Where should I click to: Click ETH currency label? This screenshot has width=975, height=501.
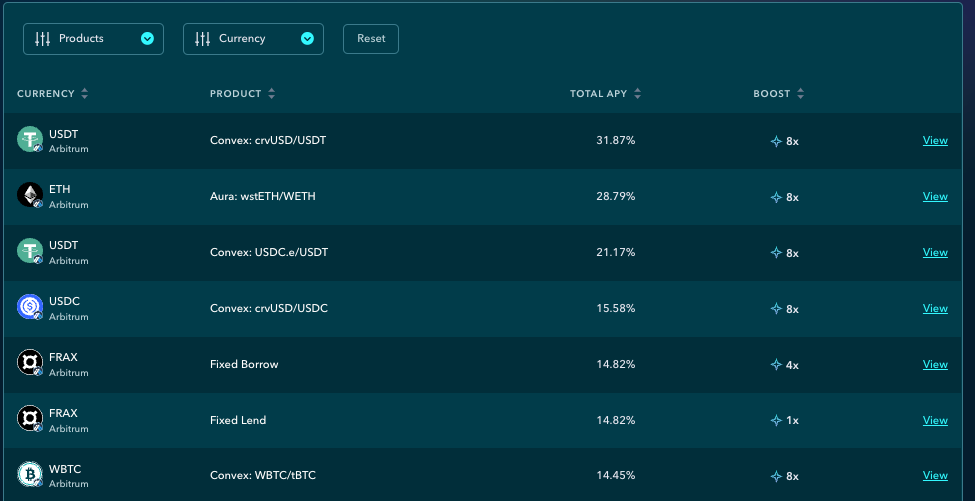60,189
